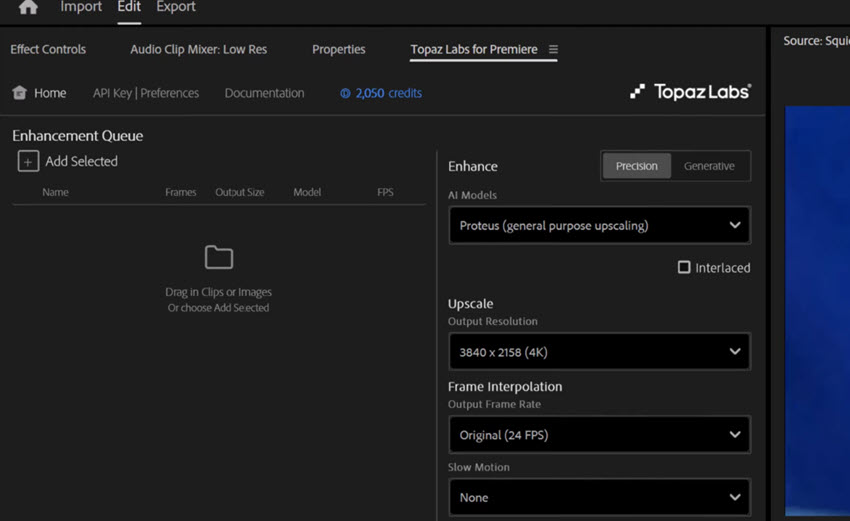This screenshot has width=850, height=521.
Task: Open the Output Frame Rate dropdown
Action: (x=600, y=435)
